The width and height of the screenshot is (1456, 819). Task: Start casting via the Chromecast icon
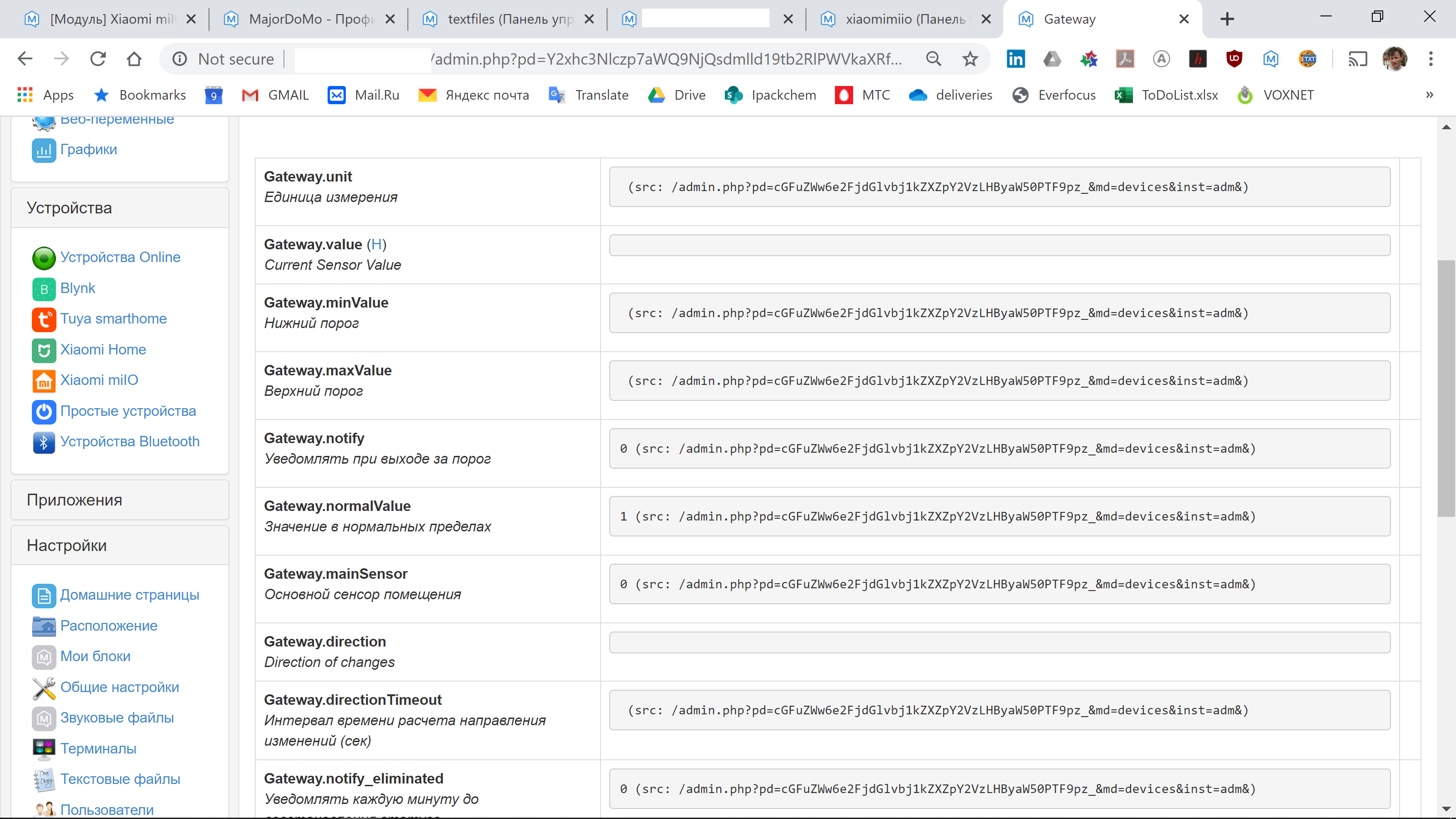[x=1358, y=59]
